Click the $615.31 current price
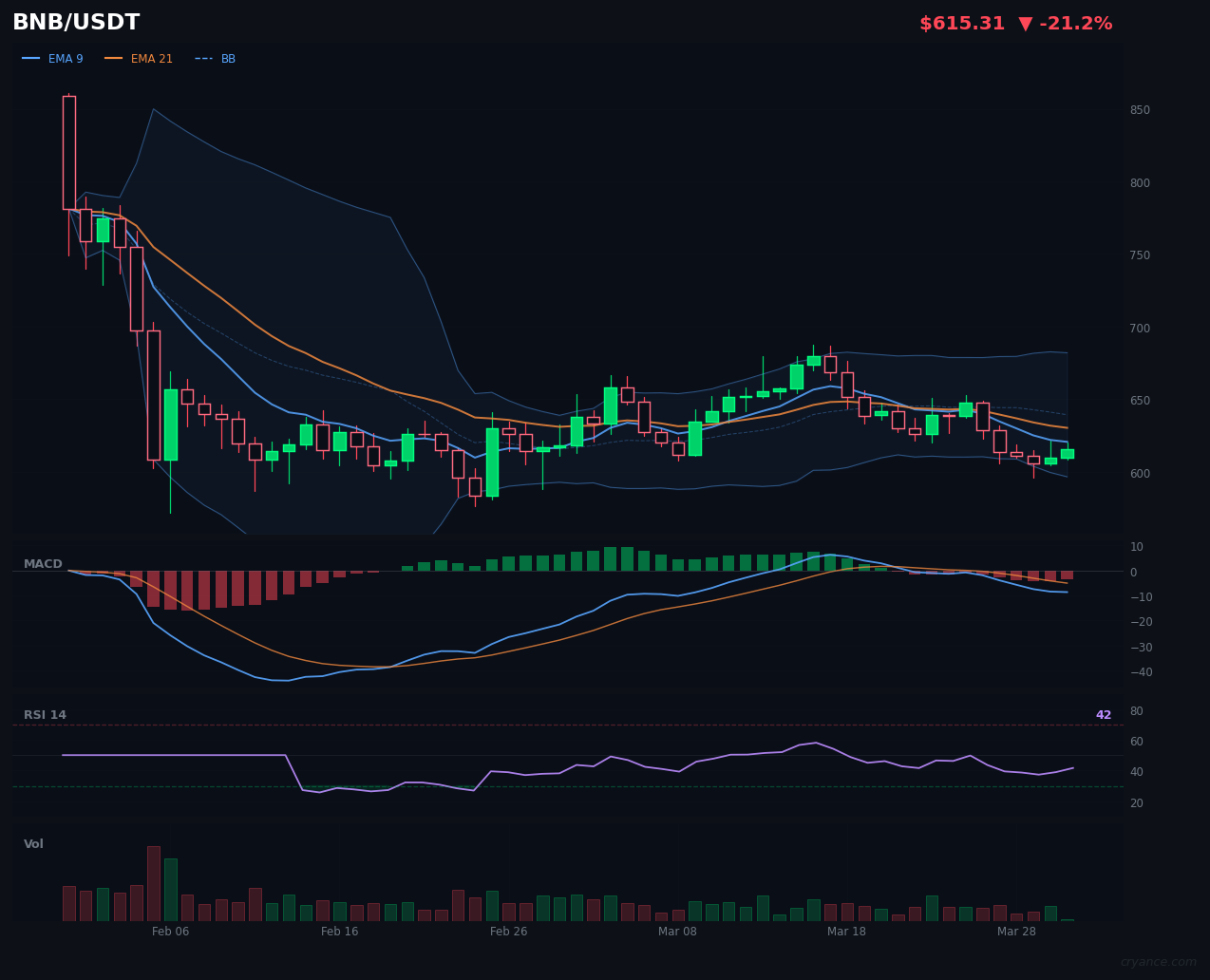The image size is (1210, 980). [x=961, y=24]
